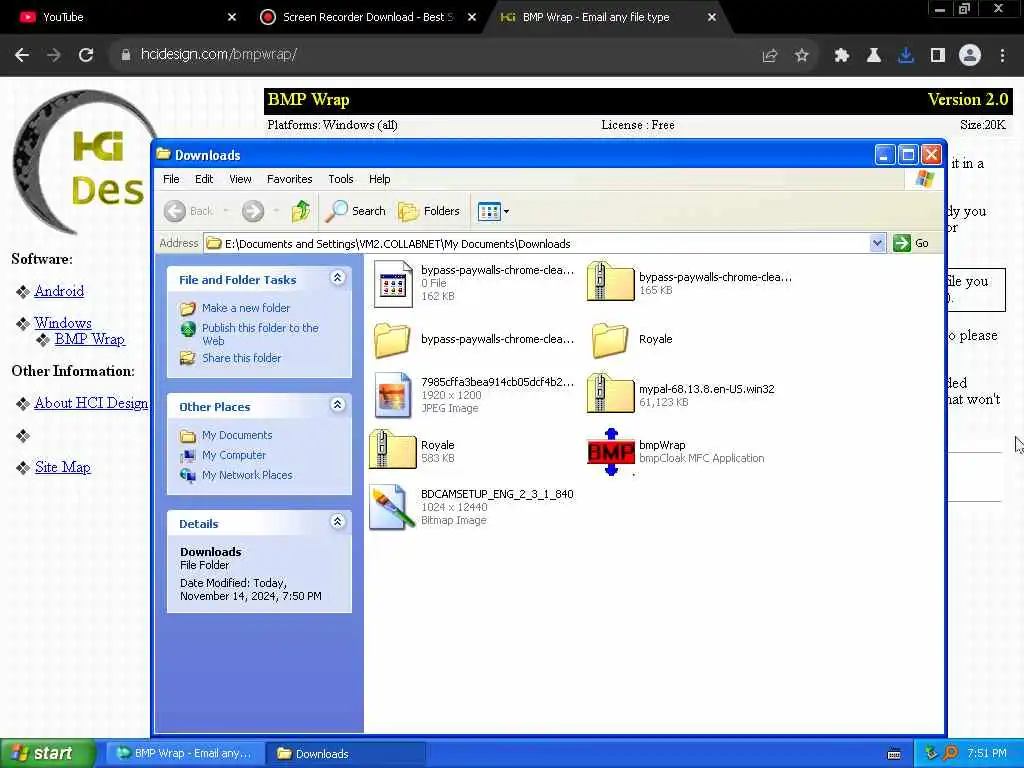Select the bypass-paywalls-chrome-clea folder icon
1024x768 pixels.
coord(392,340)
